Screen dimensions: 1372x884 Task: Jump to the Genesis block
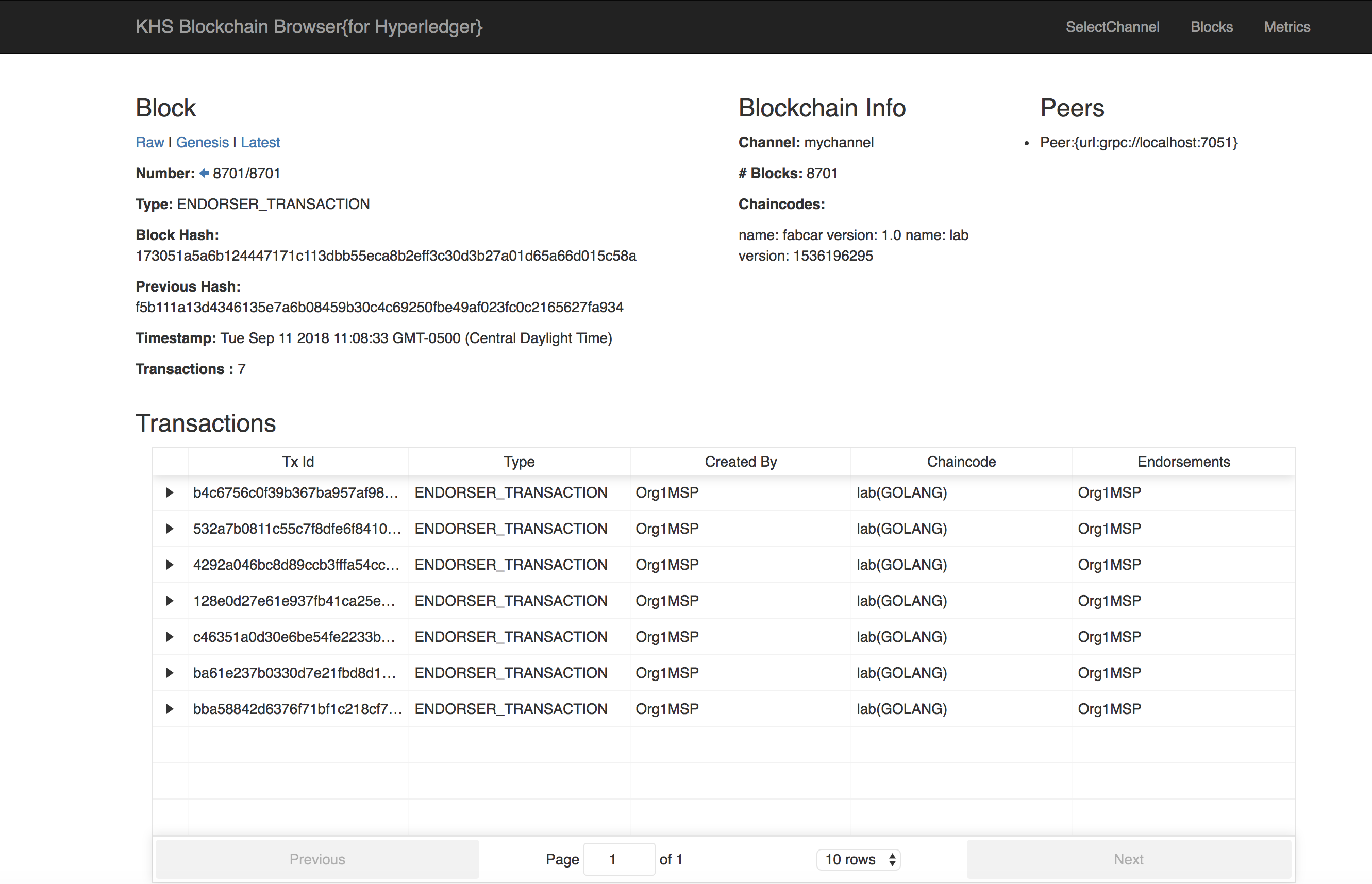click(202, 142)
